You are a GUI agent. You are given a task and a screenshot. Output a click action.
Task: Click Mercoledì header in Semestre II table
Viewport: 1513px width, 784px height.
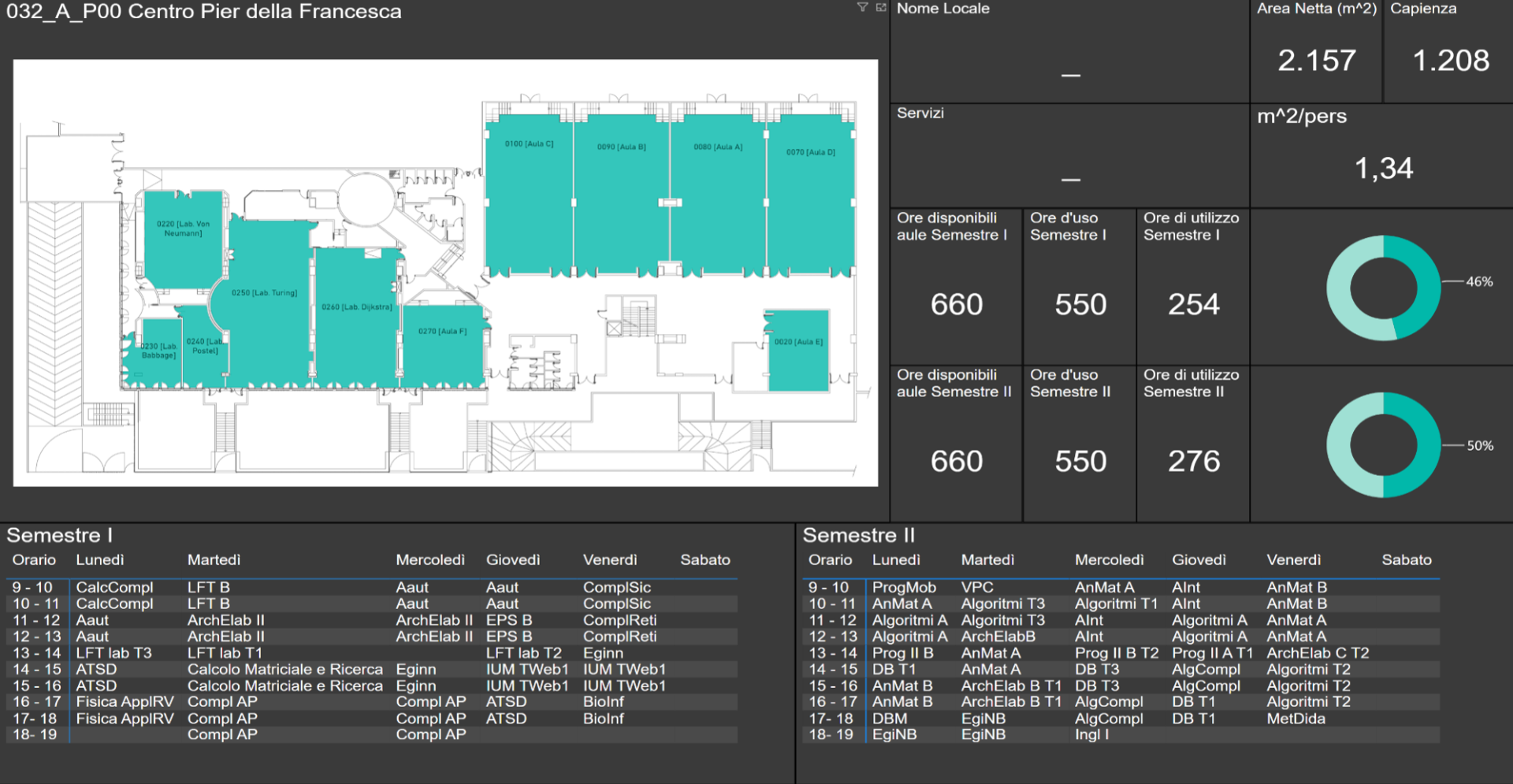coord(1109,560)
